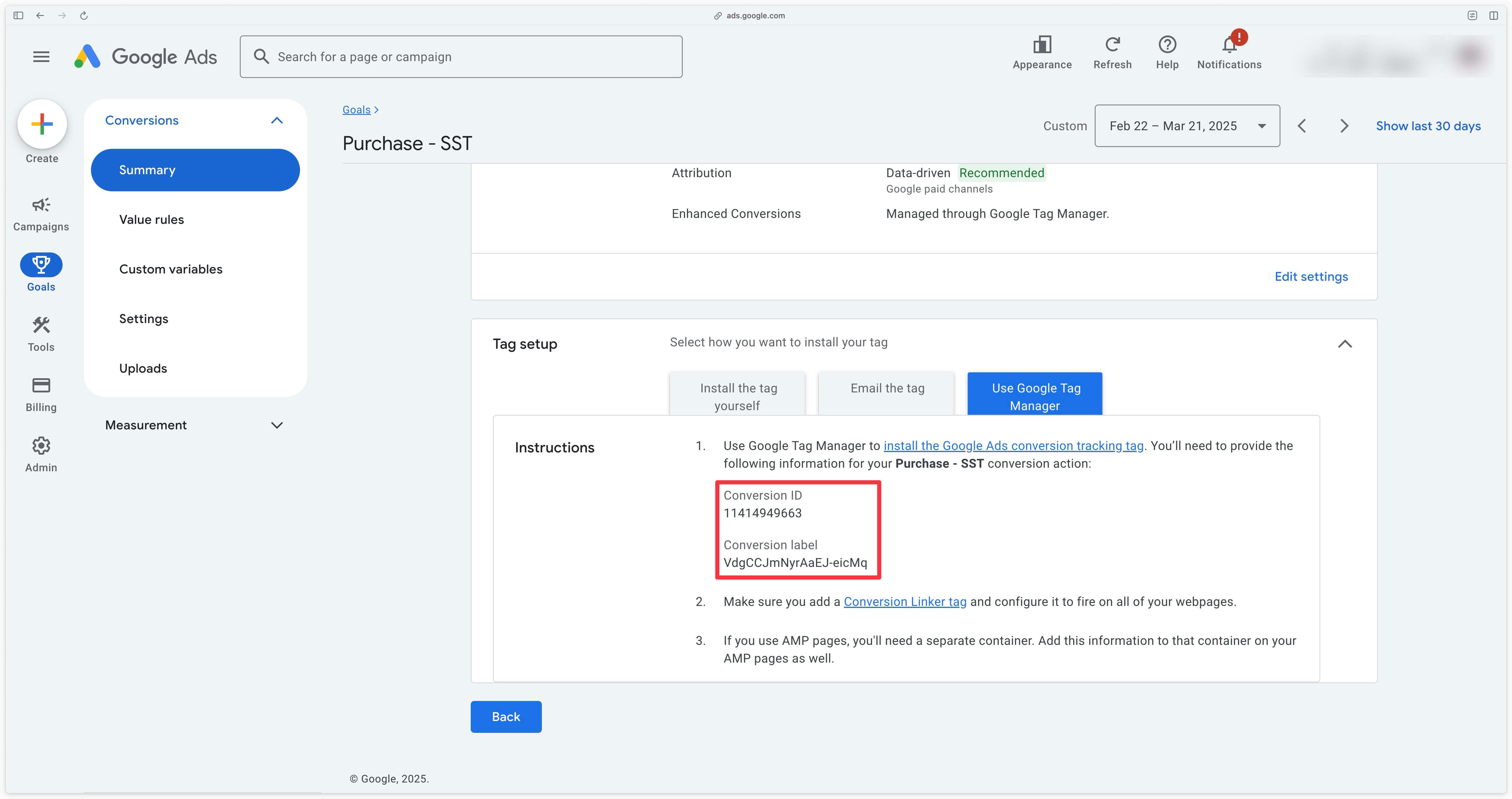Refresh the Google Ads data
The height and width of the screenshot is (799, 1512).
tap(1112, 53)
